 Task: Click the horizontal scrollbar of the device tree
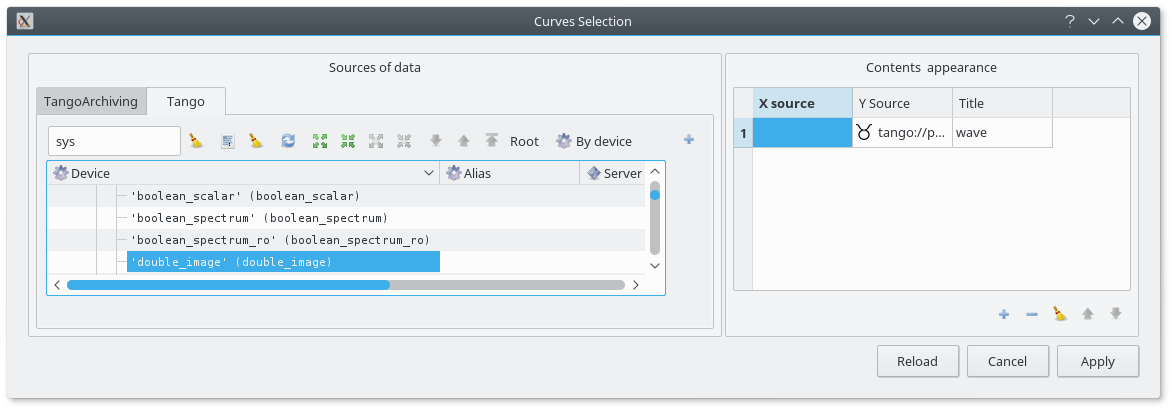point(345,285)
